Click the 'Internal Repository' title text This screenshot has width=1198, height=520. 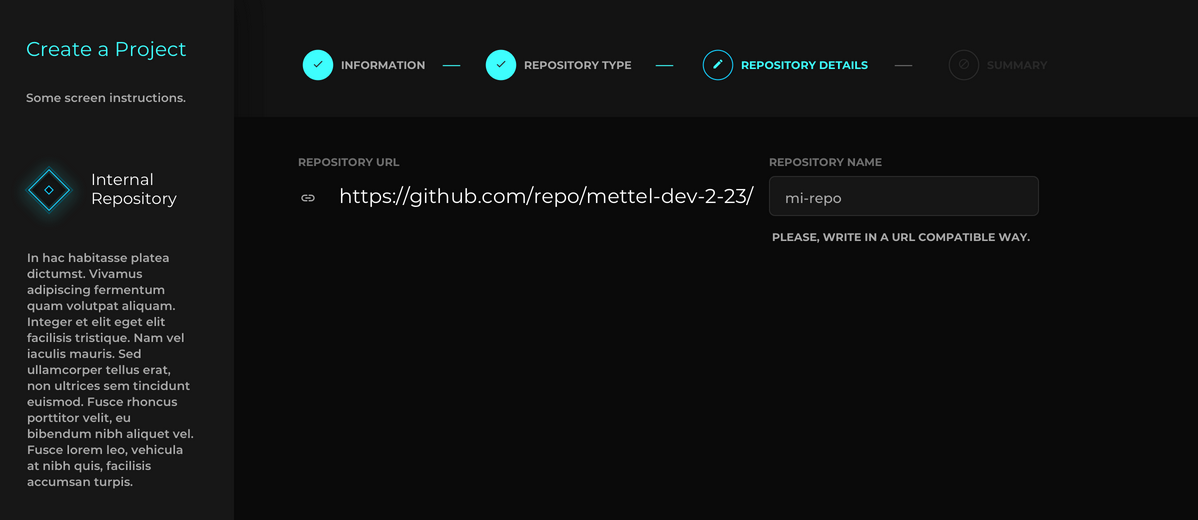point(134,189)
